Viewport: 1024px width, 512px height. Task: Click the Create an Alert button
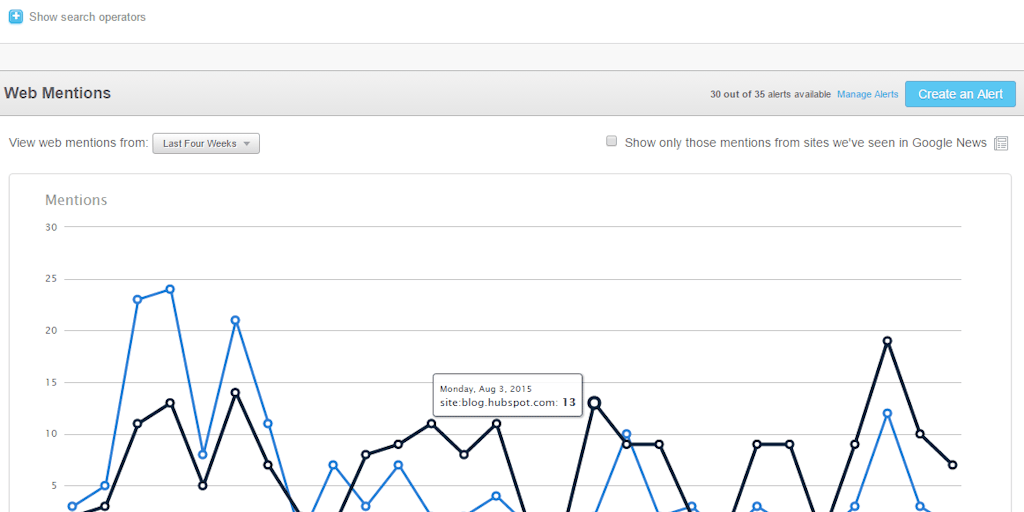(960, 94)
